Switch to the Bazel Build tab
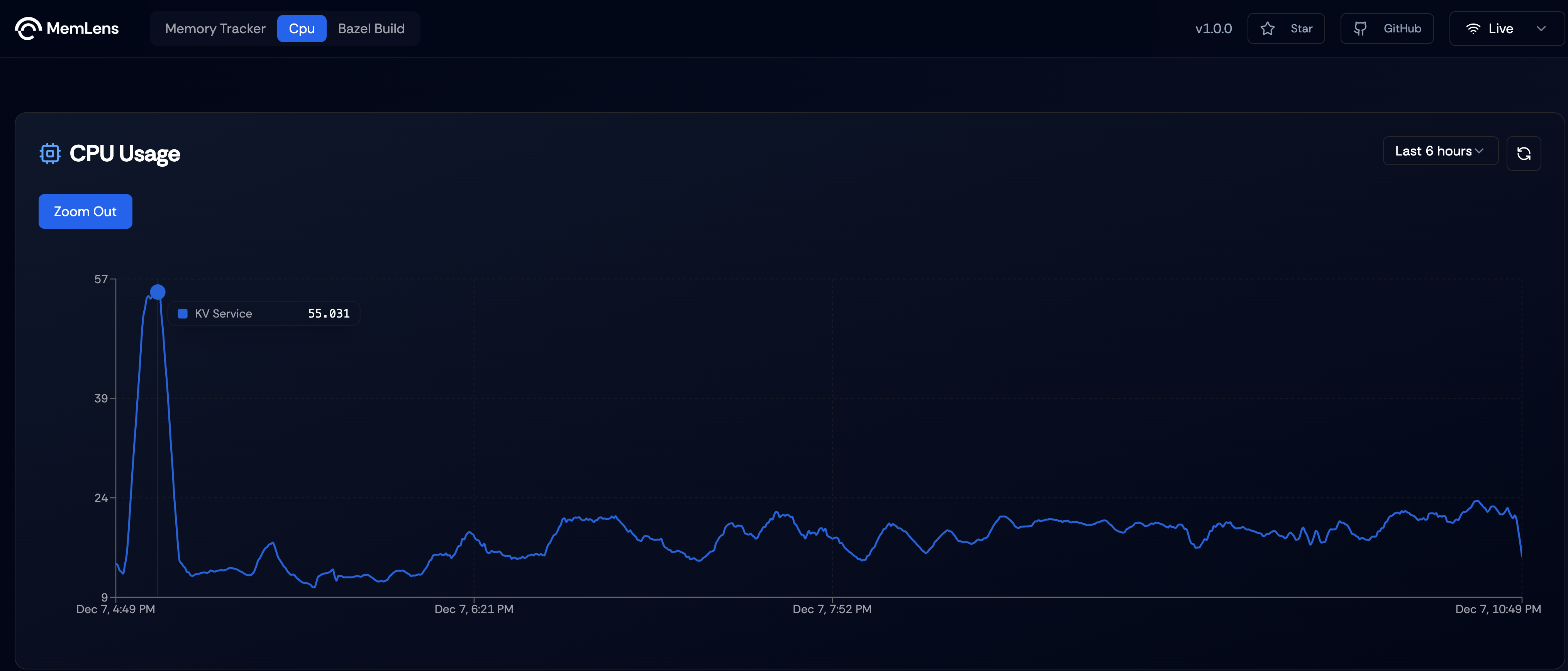 371,29
